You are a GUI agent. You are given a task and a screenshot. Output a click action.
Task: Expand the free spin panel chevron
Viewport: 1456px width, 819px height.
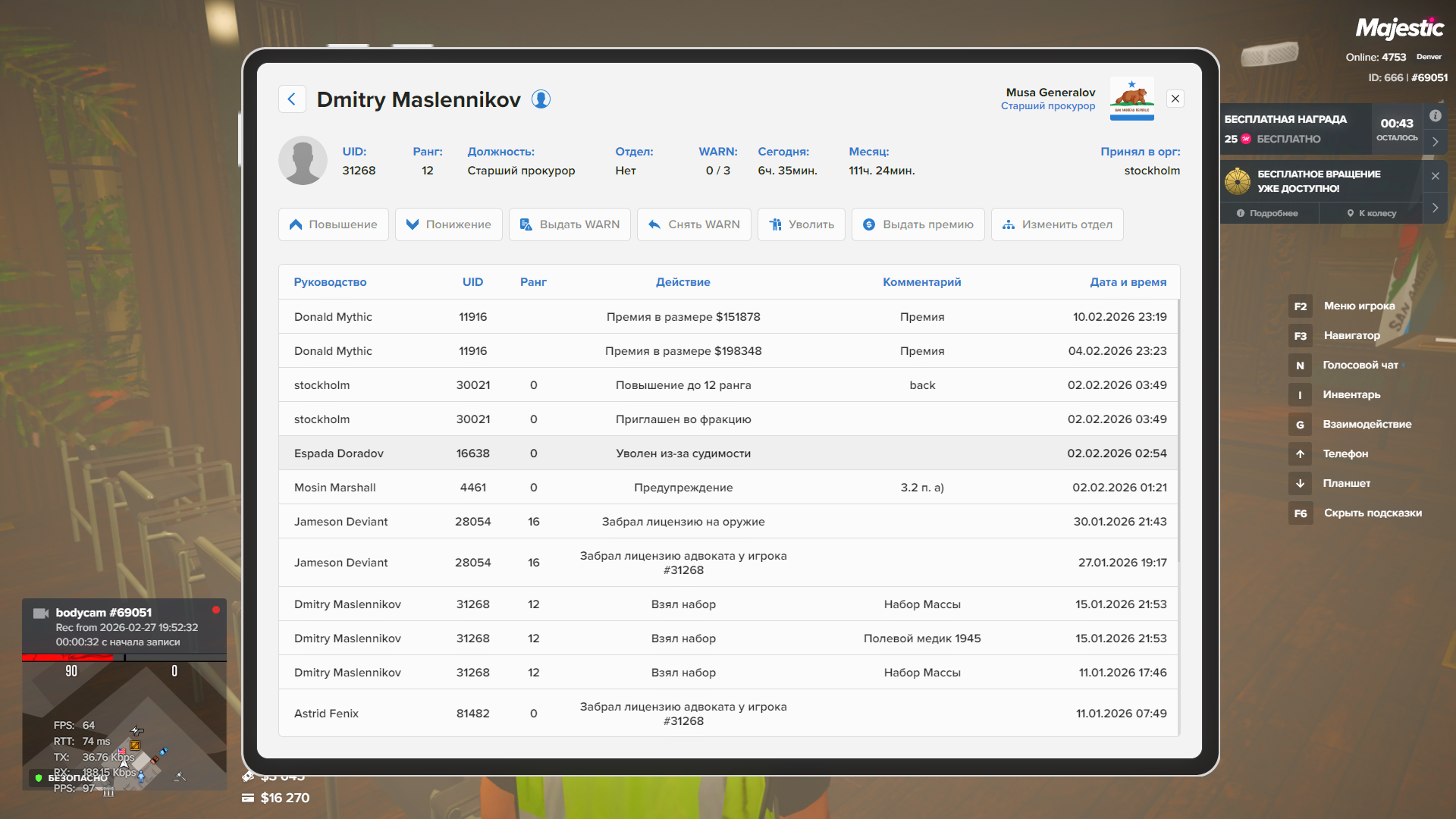(1435, 207)
